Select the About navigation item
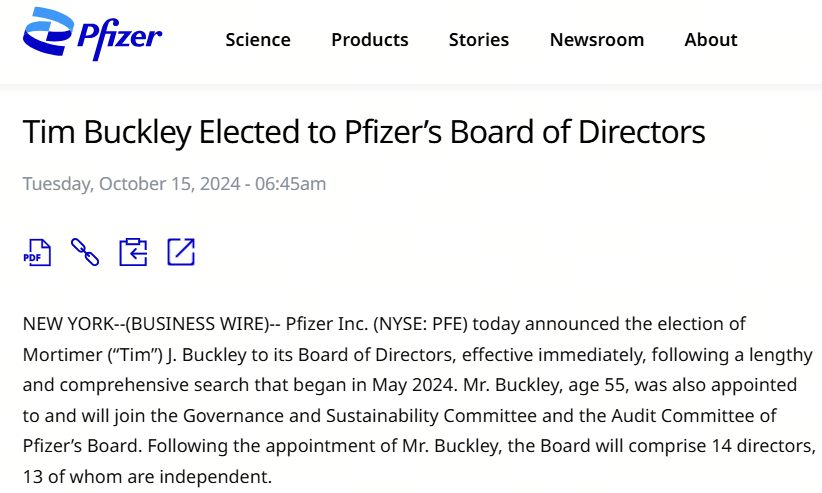822x493 pixels. click(x=711, y=40)
